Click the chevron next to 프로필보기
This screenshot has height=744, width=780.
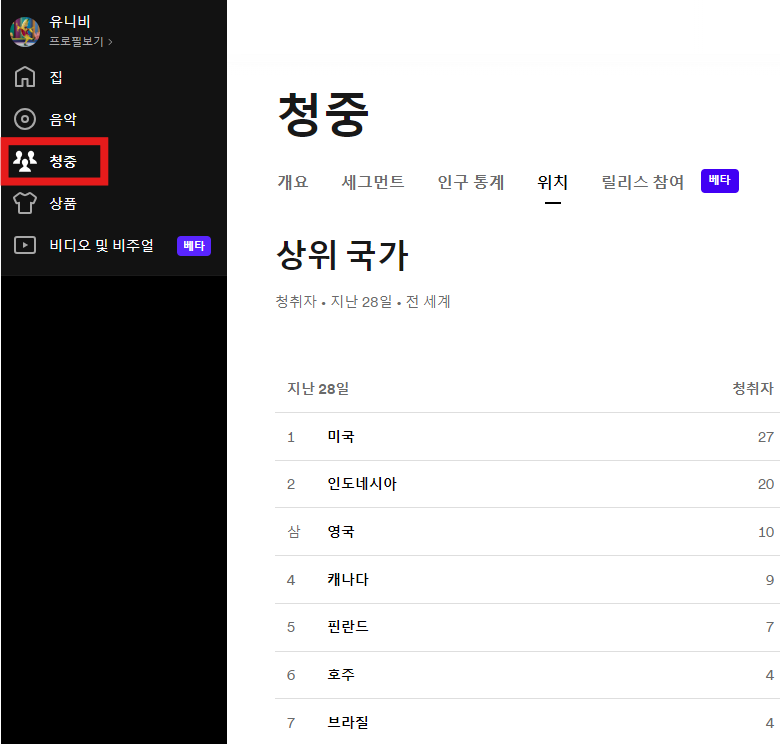pos(110,42)
